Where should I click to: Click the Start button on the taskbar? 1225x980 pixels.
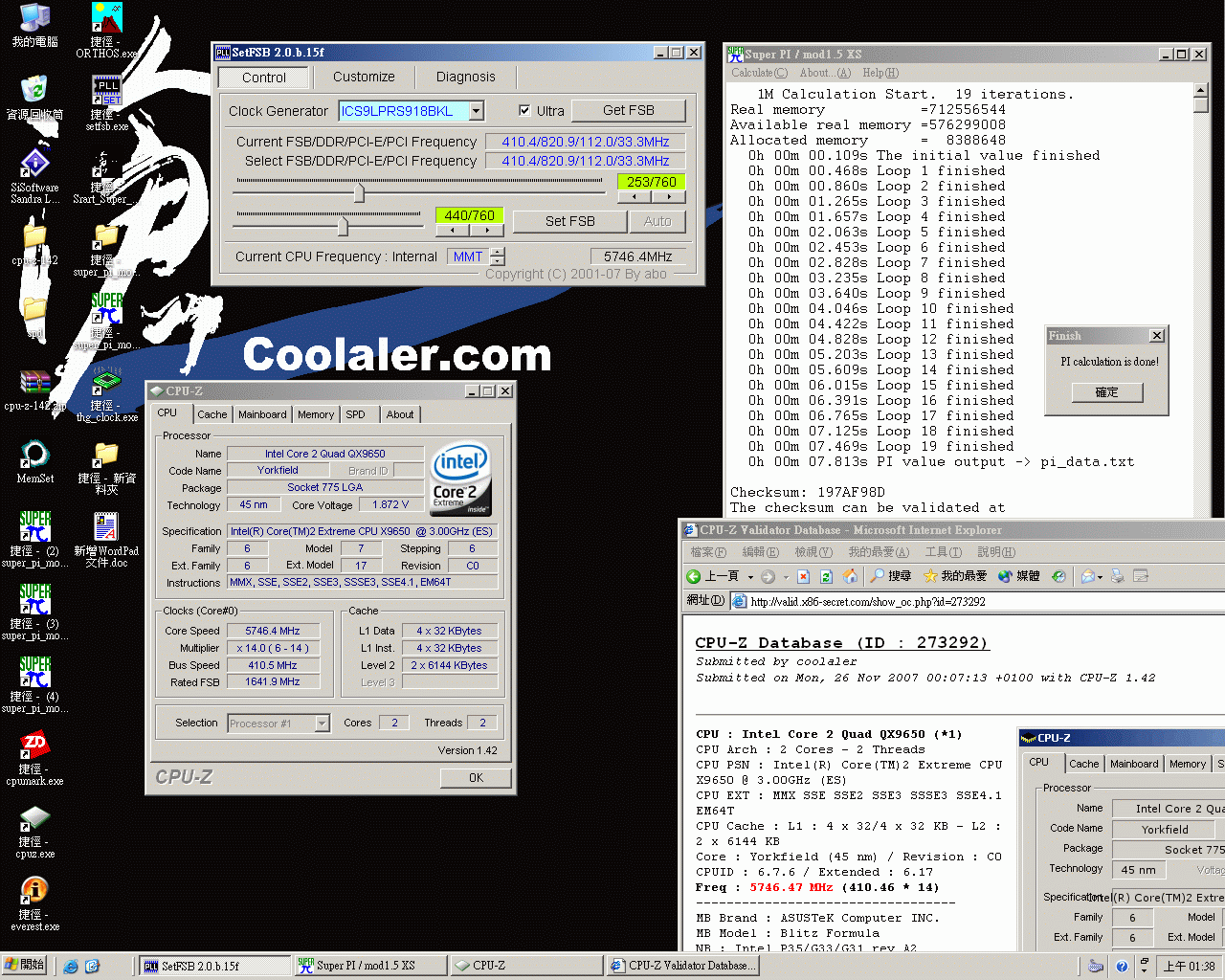tap(25, 966)
